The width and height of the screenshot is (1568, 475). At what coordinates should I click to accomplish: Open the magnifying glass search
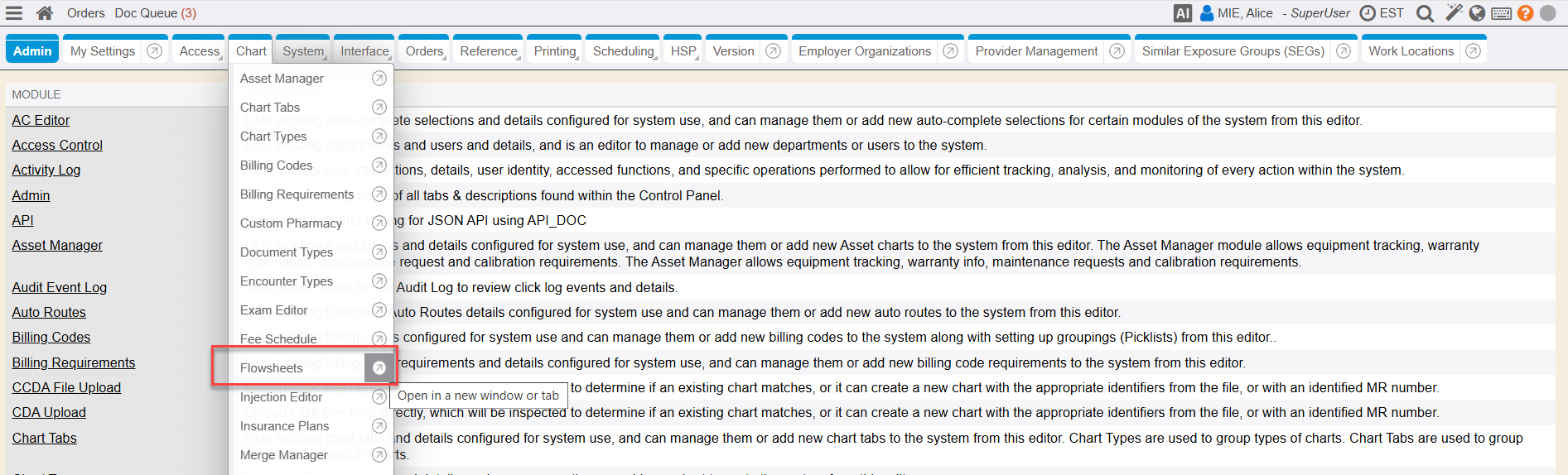(x=1425, y=13)
